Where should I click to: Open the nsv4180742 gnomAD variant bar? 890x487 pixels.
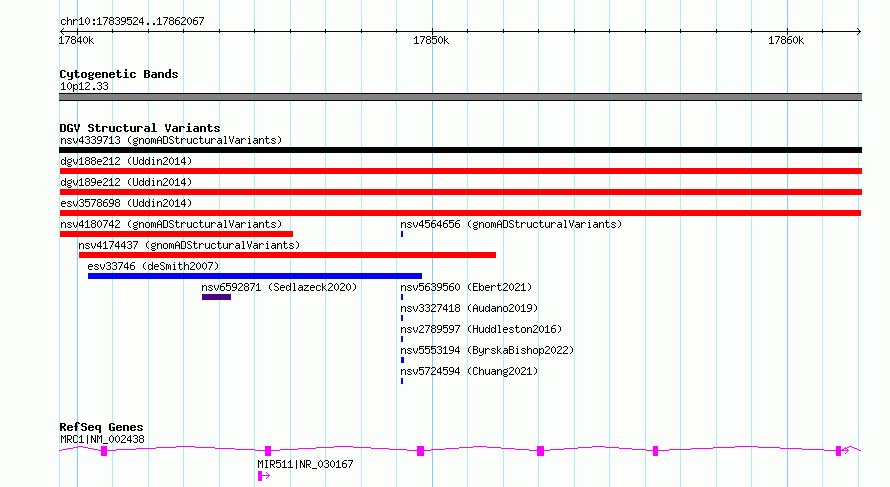tap(176, 234)
